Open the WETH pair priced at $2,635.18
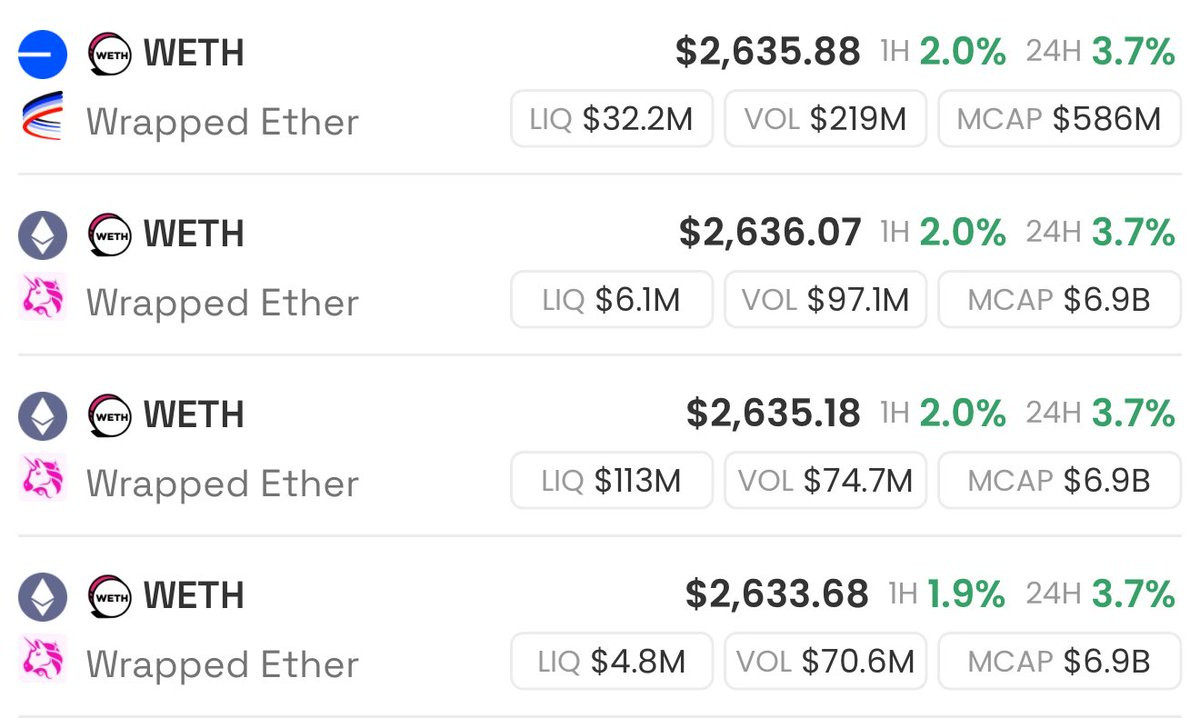The width and height of the screenshot is (1200, 718). pos(772,413)
